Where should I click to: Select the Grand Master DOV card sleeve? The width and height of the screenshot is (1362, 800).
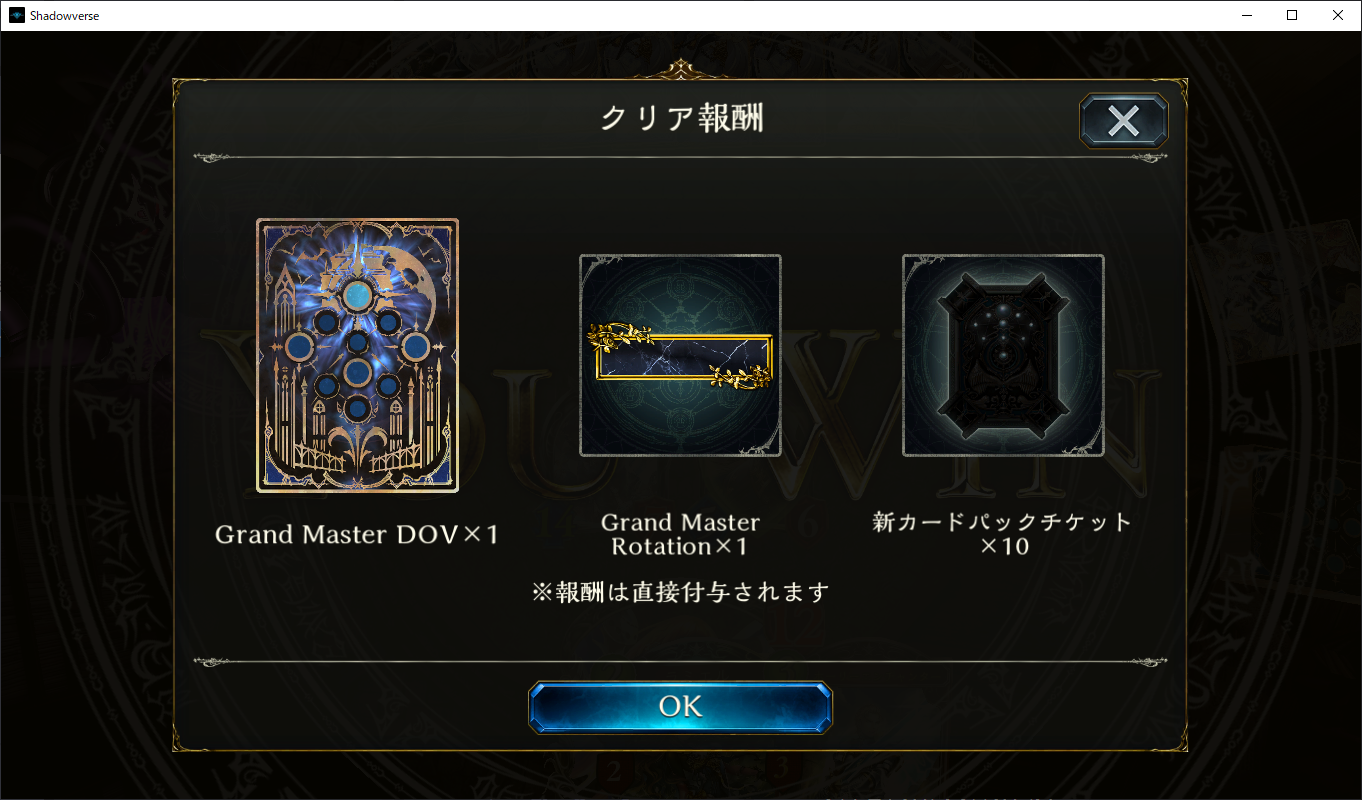pyautogui.click(x=358, y=355)
